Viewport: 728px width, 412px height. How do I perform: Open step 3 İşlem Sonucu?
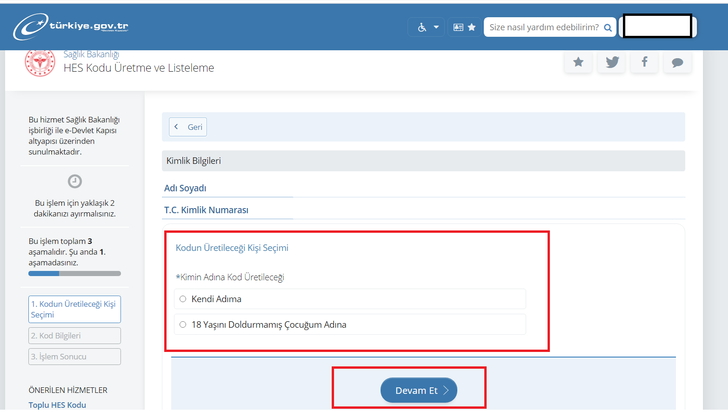(x=74, y=356)
